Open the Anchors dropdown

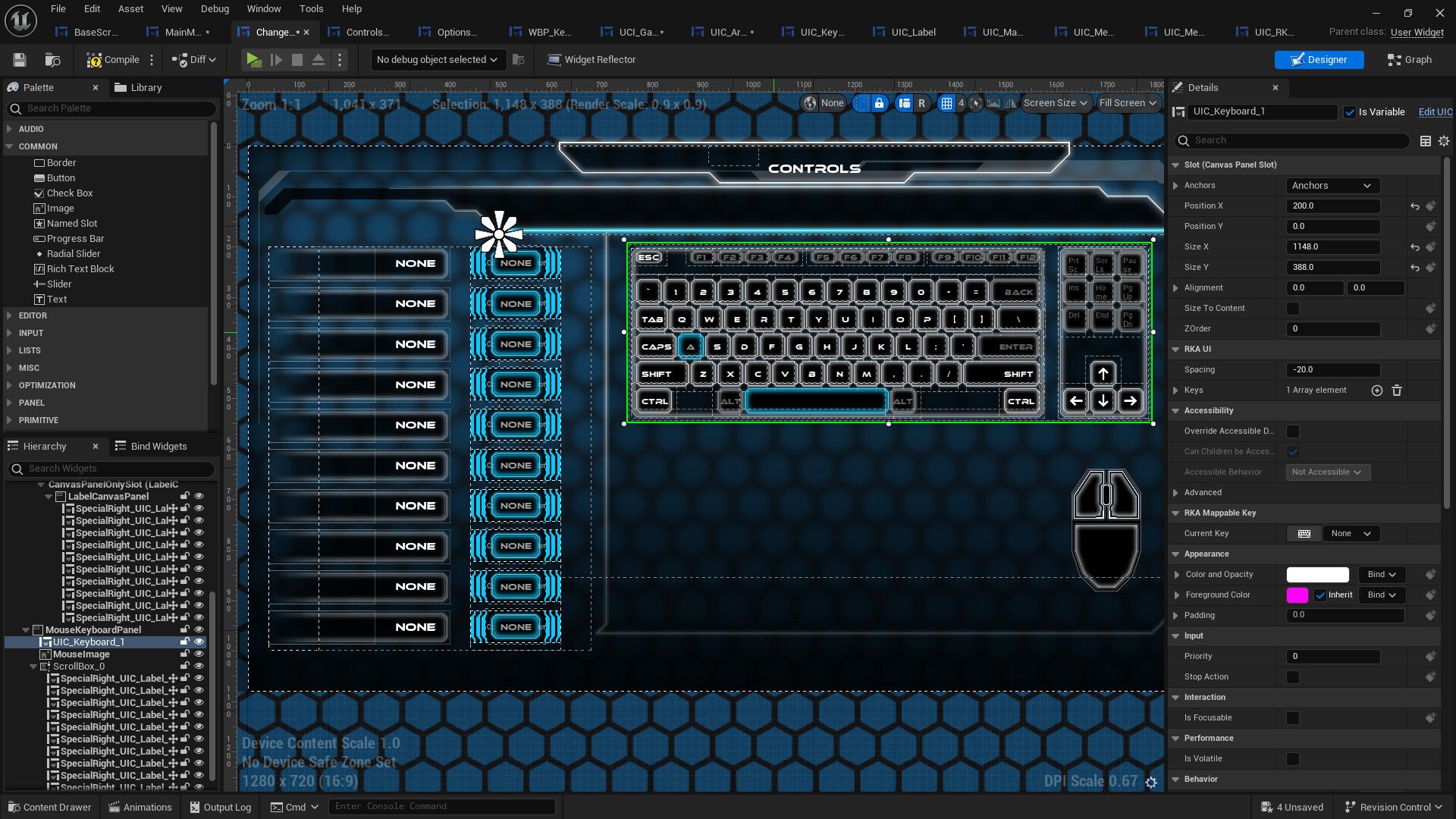(x=1332, y=186)
